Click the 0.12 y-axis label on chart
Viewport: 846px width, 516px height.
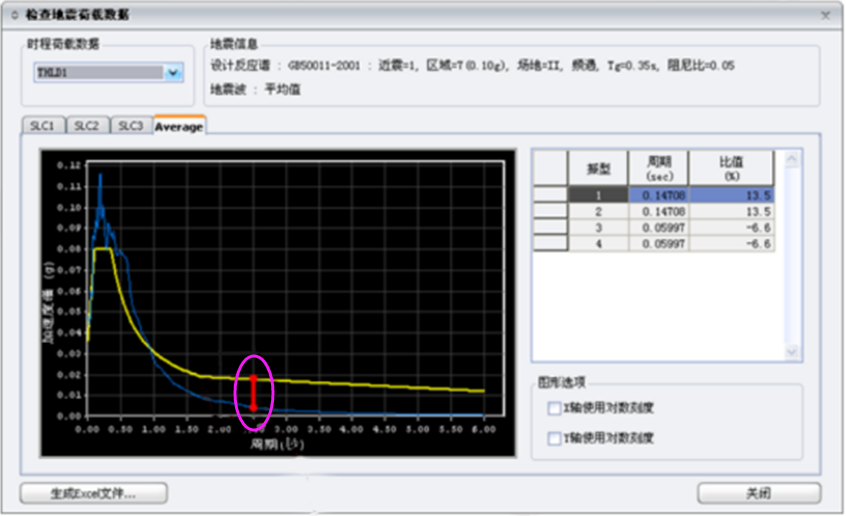click(69, 165)
